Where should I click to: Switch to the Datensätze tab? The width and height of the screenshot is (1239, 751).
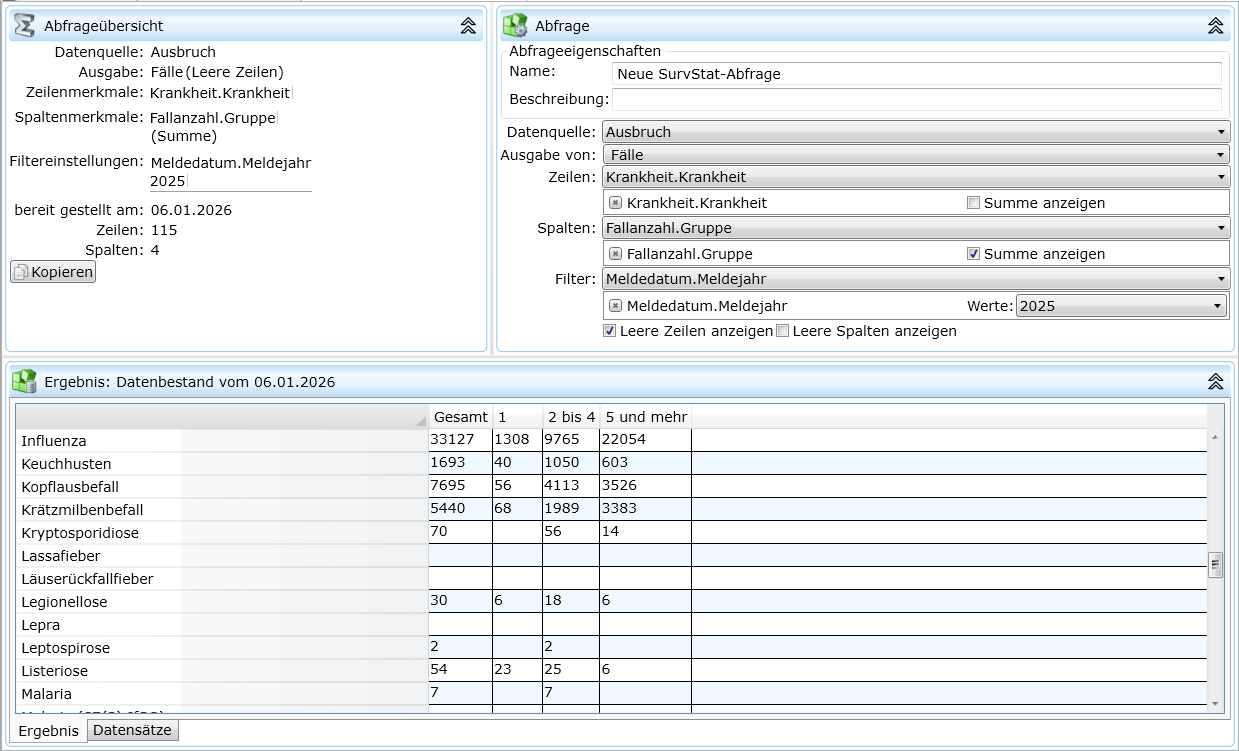coord(132,731)
